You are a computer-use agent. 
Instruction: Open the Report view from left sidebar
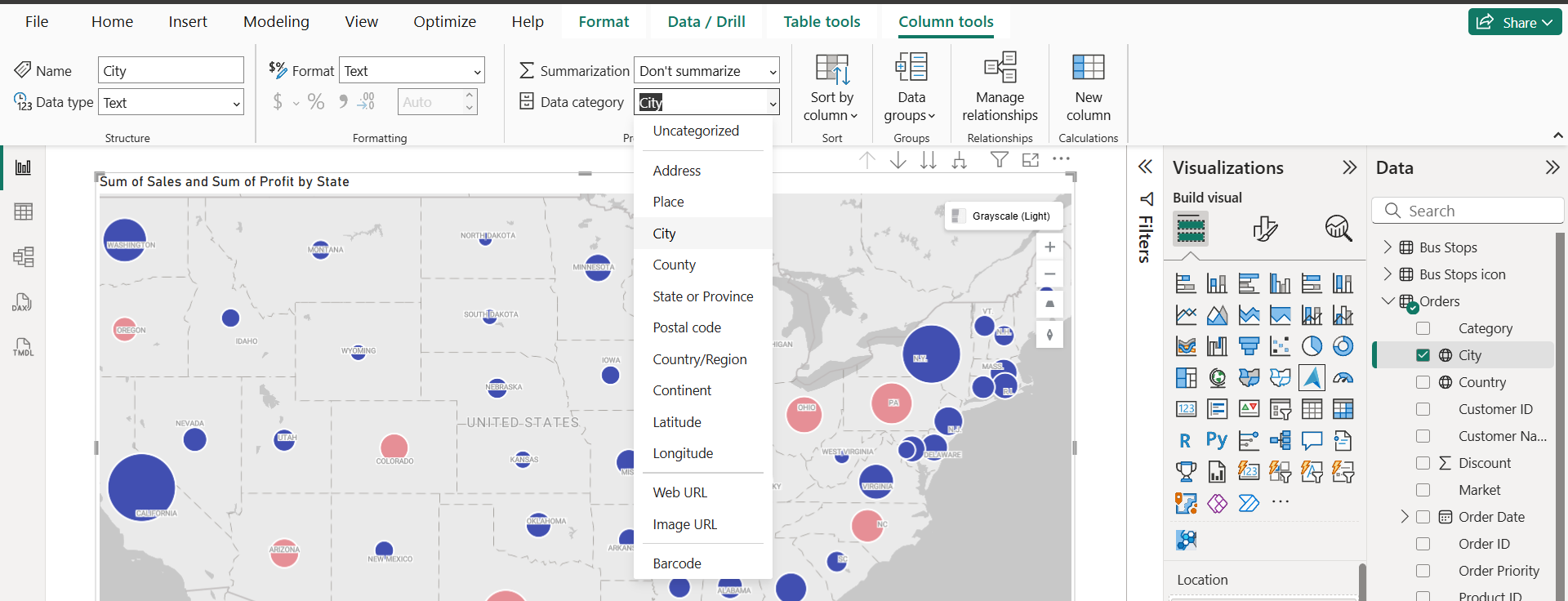click(23, 167)
